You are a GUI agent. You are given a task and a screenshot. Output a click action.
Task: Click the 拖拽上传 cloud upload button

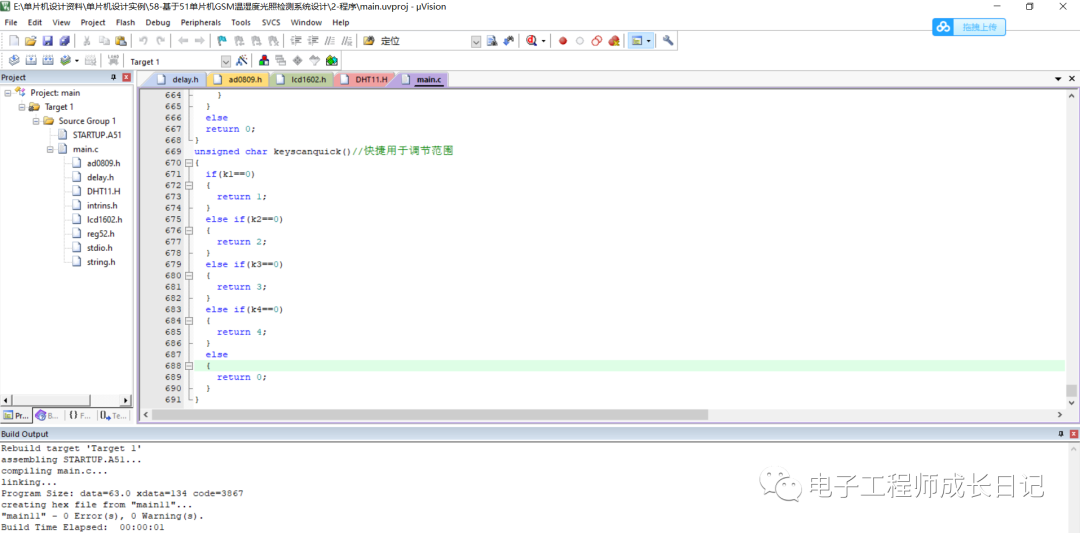click(x=969, y=27)
